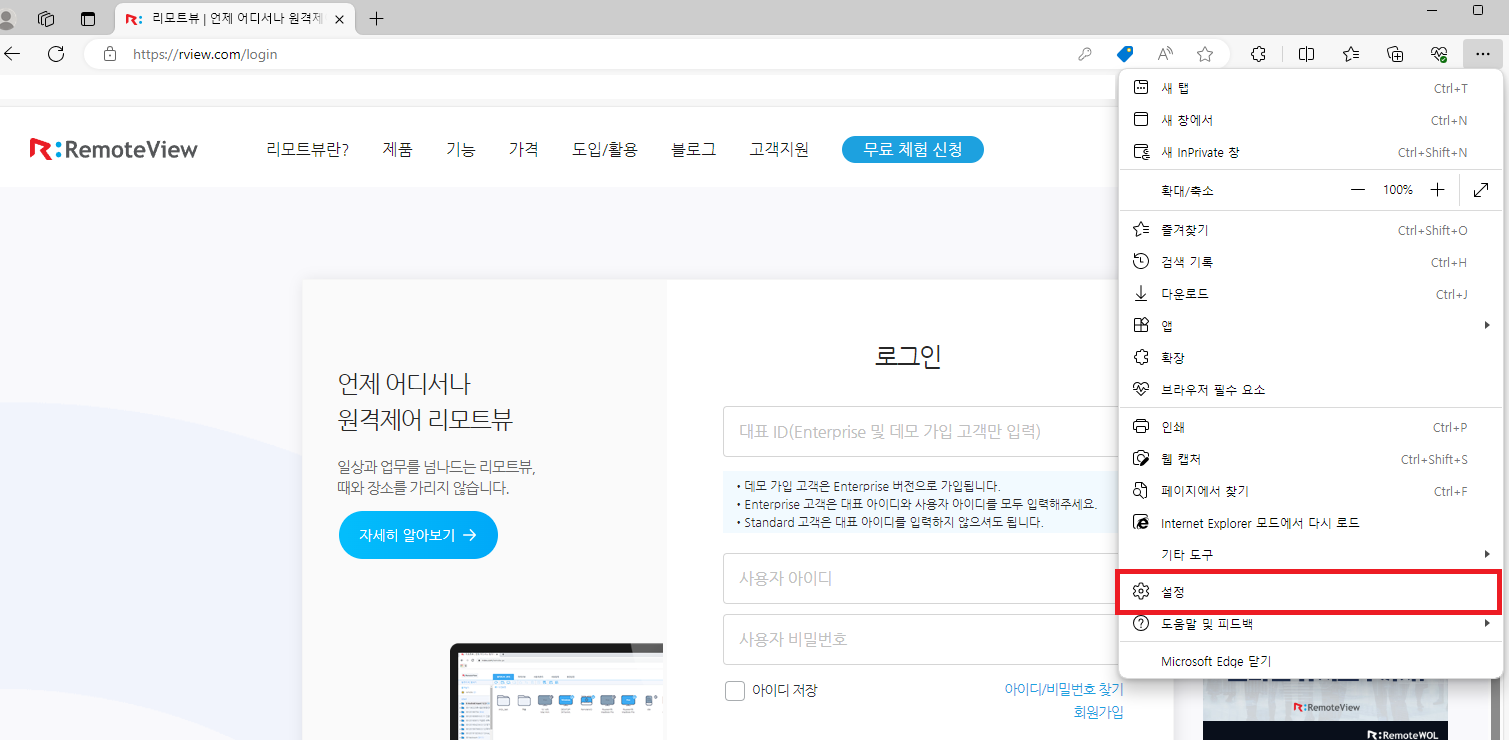Open the browser profile avatar
Screen dimensions: 1509x740
[x=6, y=18]
